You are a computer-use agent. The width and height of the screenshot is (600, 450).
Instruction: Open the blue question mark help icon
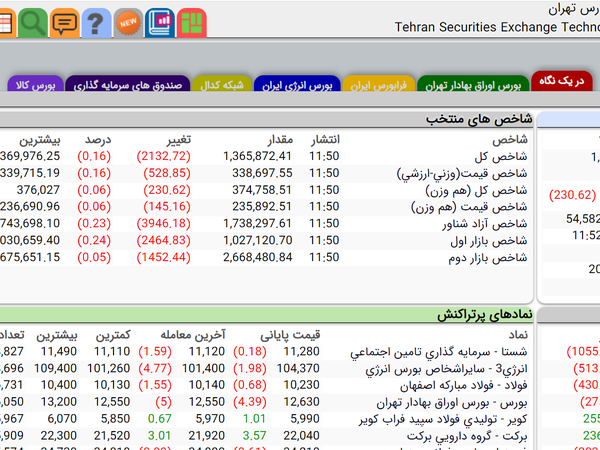point(96,23)
